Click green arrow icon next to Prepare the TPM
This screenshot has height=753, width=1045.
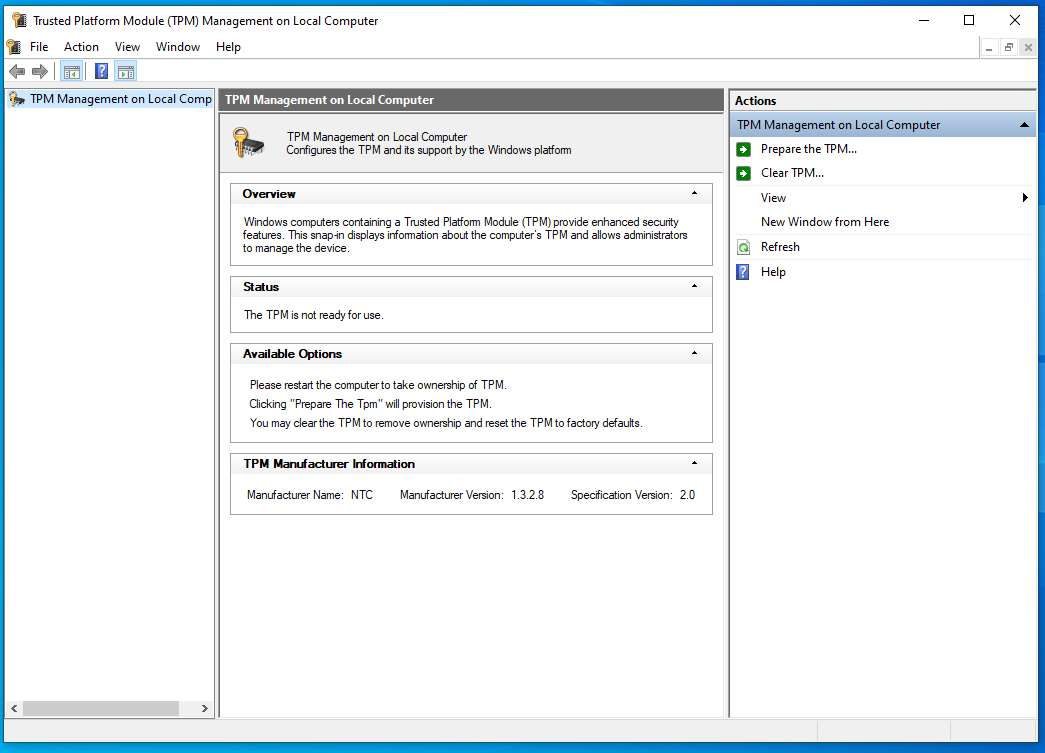[x=744, y=149]
